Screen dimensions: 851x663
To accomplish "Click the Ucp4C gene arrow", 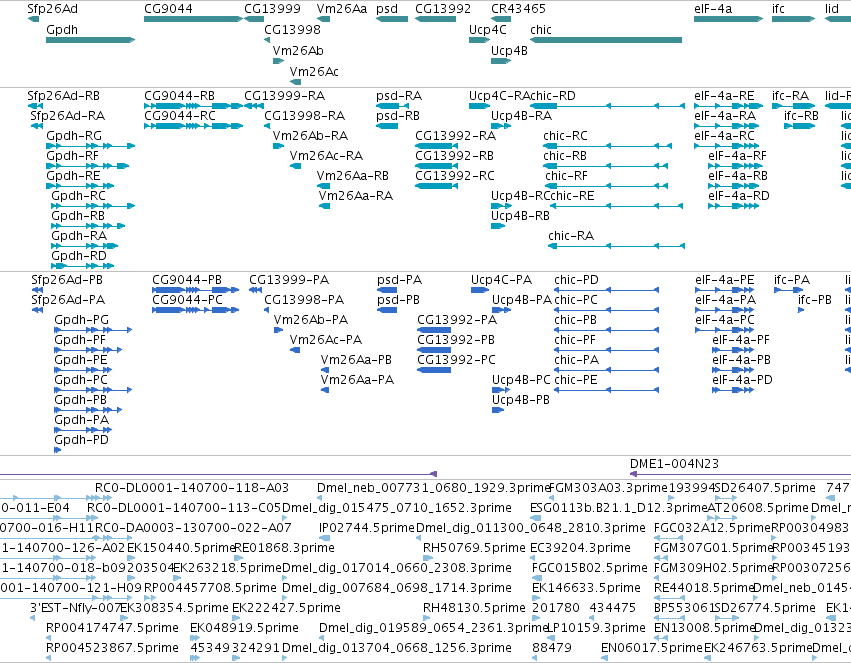I will [480, 40].
